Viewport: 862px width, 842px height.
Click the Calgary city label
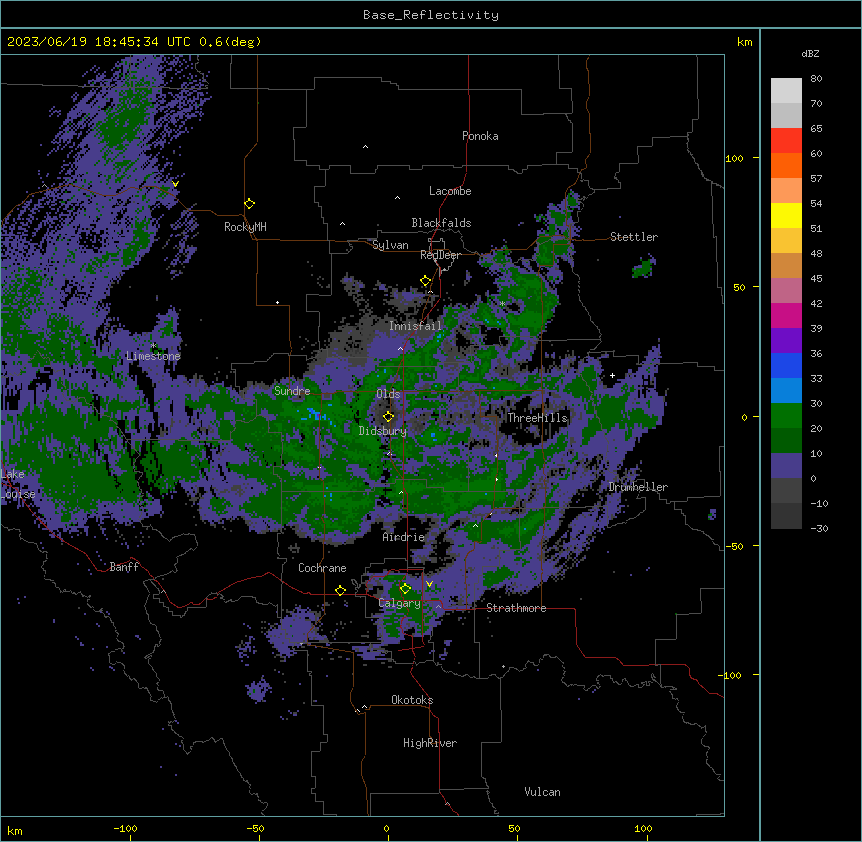[x=399, y=603]
